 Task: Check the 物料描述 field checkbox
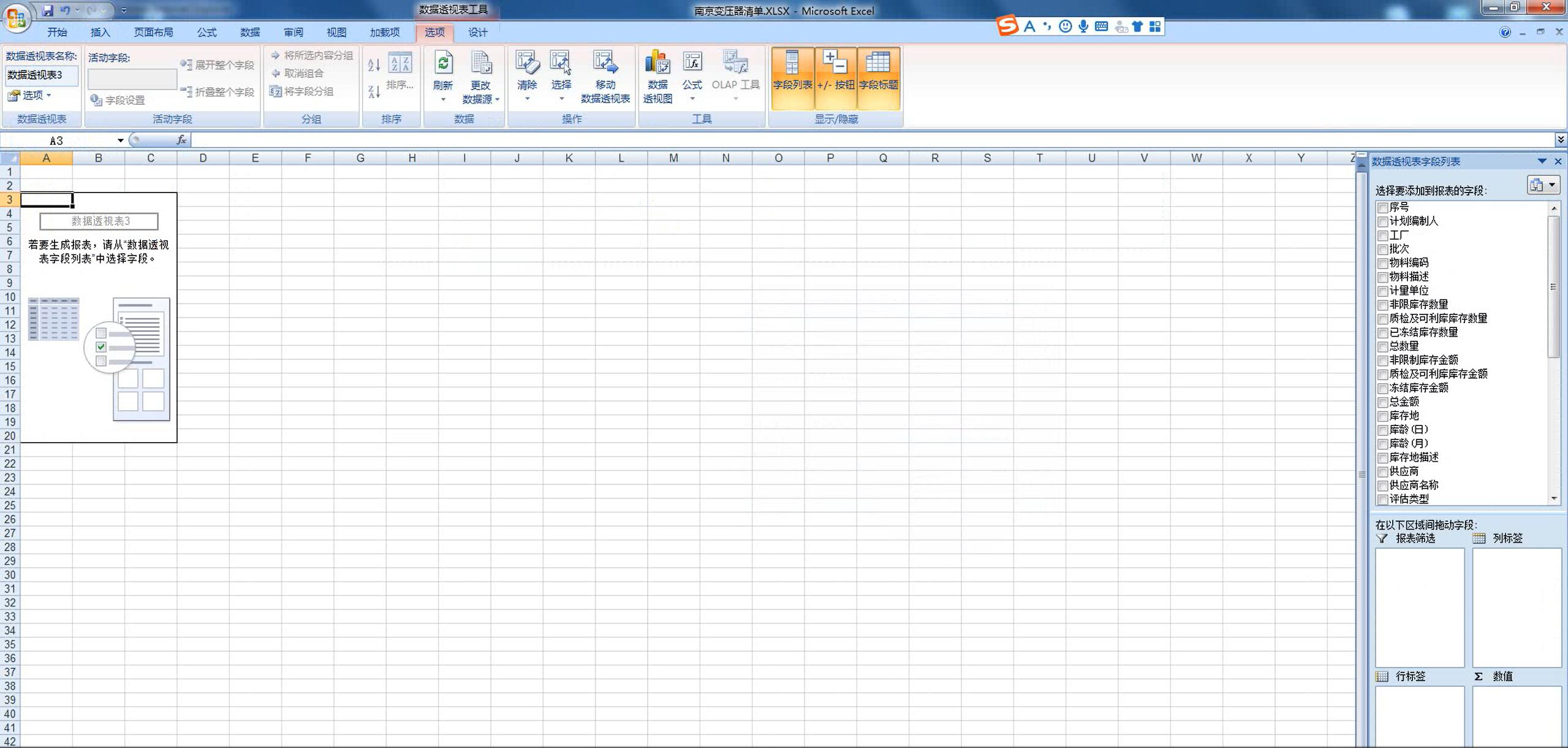click(x=1382, y=278)
